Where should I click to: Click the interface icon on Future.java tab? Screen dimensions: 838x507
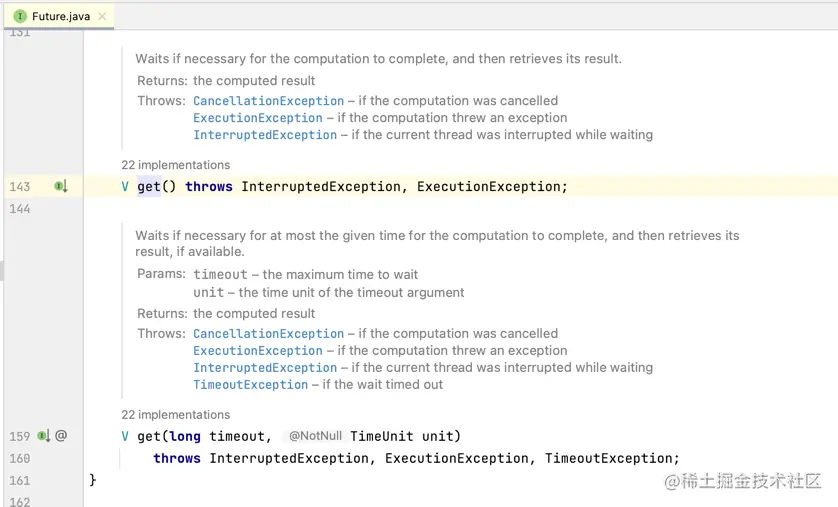click(20, 16)
